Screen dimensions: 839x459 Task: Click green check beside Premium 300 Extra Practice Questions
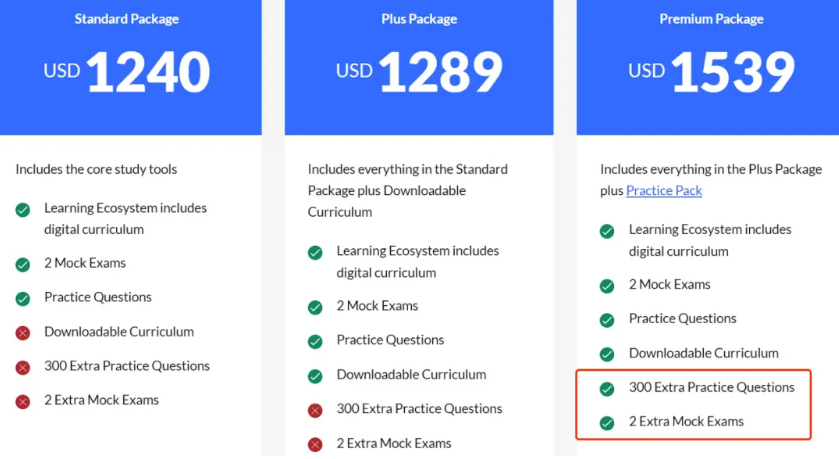click(x=607, y=389)
